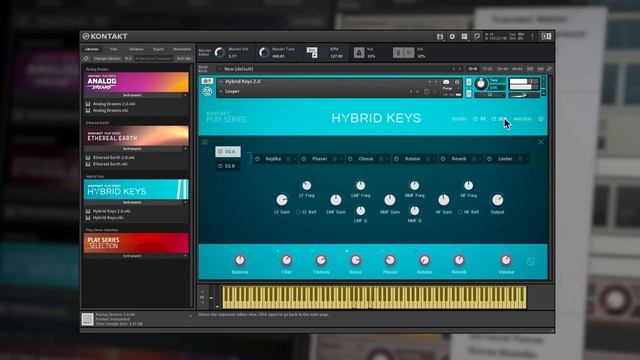Toggle Phaser effect power button
Viewport: 640px width, 360px height.
(x=304, y=159)
